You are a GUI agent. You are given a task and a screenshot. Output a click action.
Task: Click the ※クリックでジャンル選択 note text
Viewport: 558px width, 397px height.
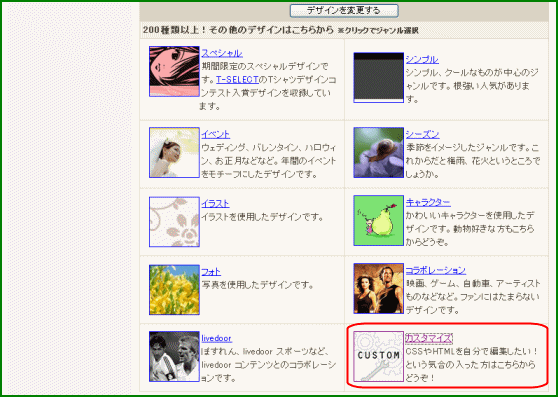378,31
